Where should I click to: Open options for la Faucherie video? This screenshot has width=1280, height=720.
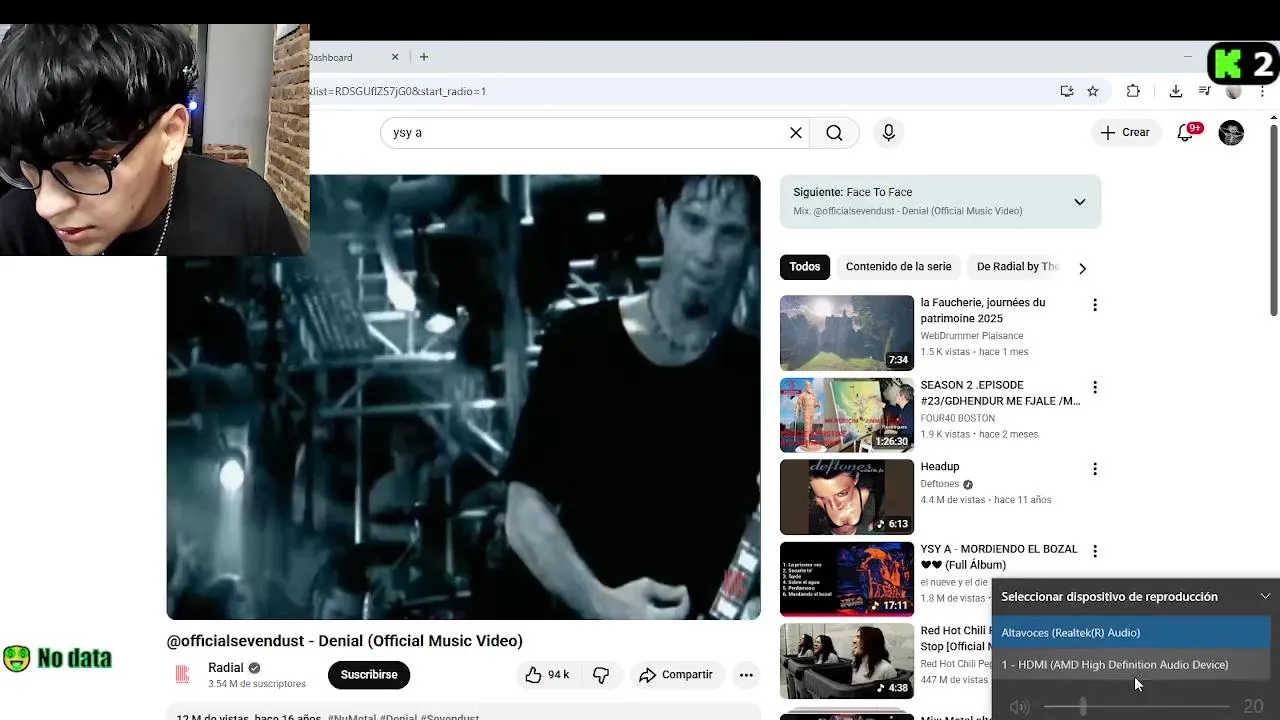tap(1094, 305)
